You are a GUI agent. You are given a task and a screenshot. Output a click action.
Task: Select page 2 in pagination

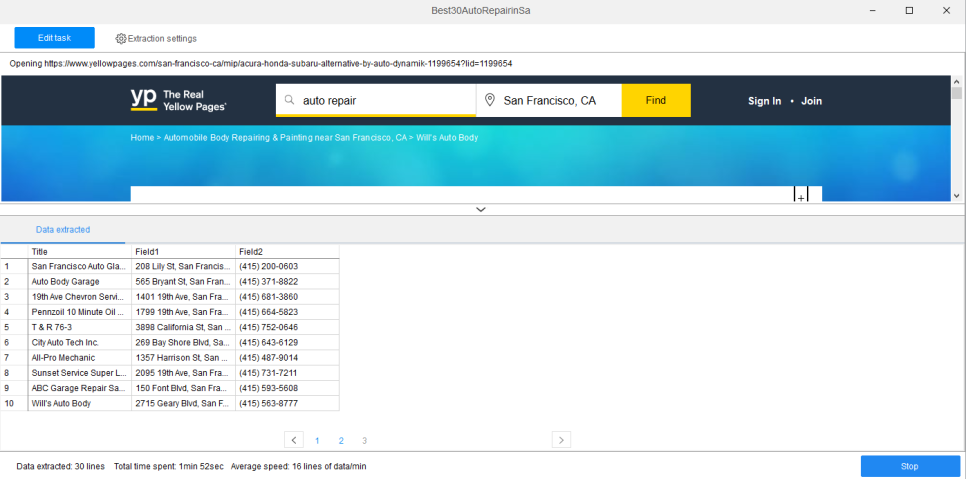tap(341, 440)
